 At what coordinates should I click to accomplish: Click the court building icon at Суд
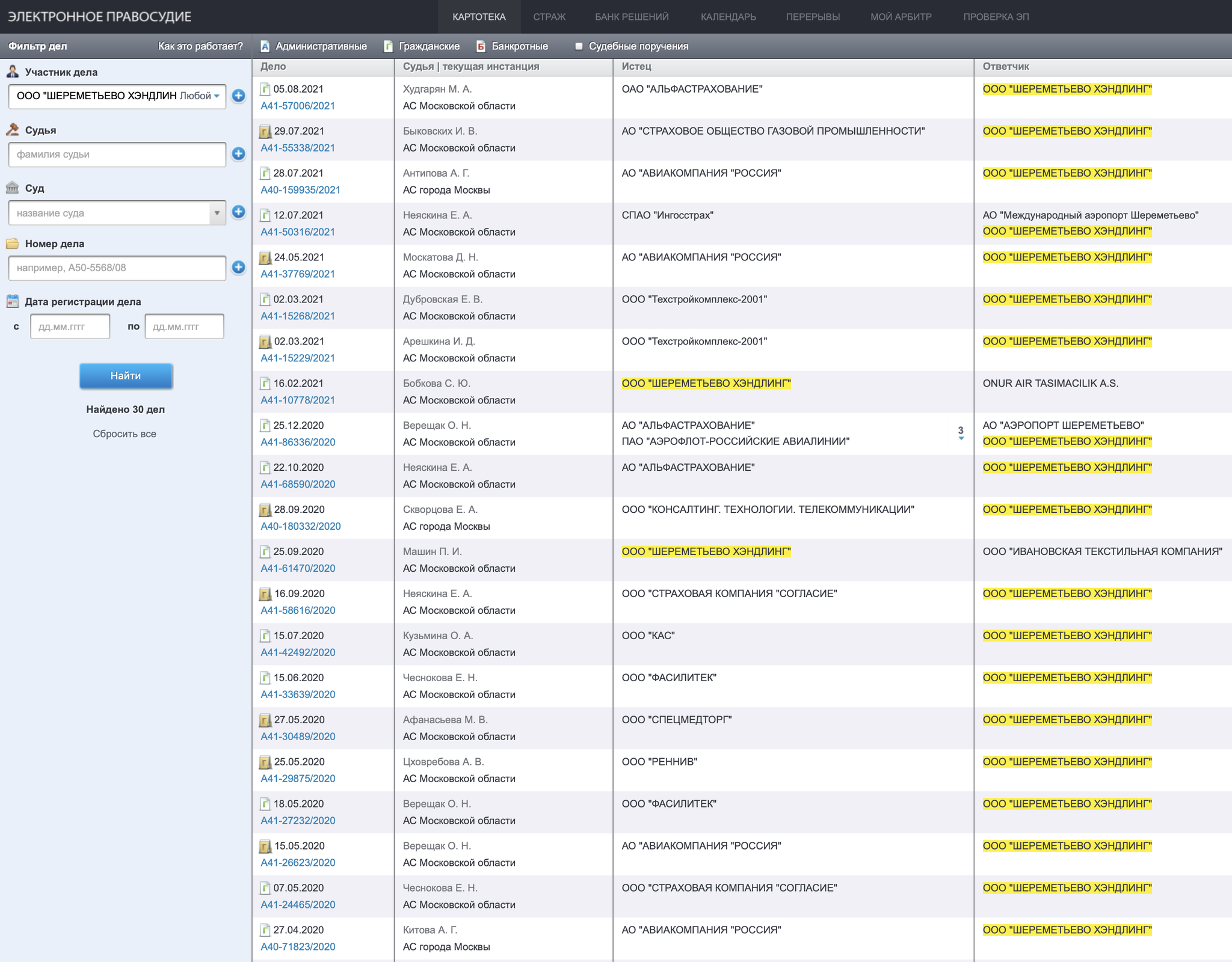pyautogui.click(x=13, y=188)
